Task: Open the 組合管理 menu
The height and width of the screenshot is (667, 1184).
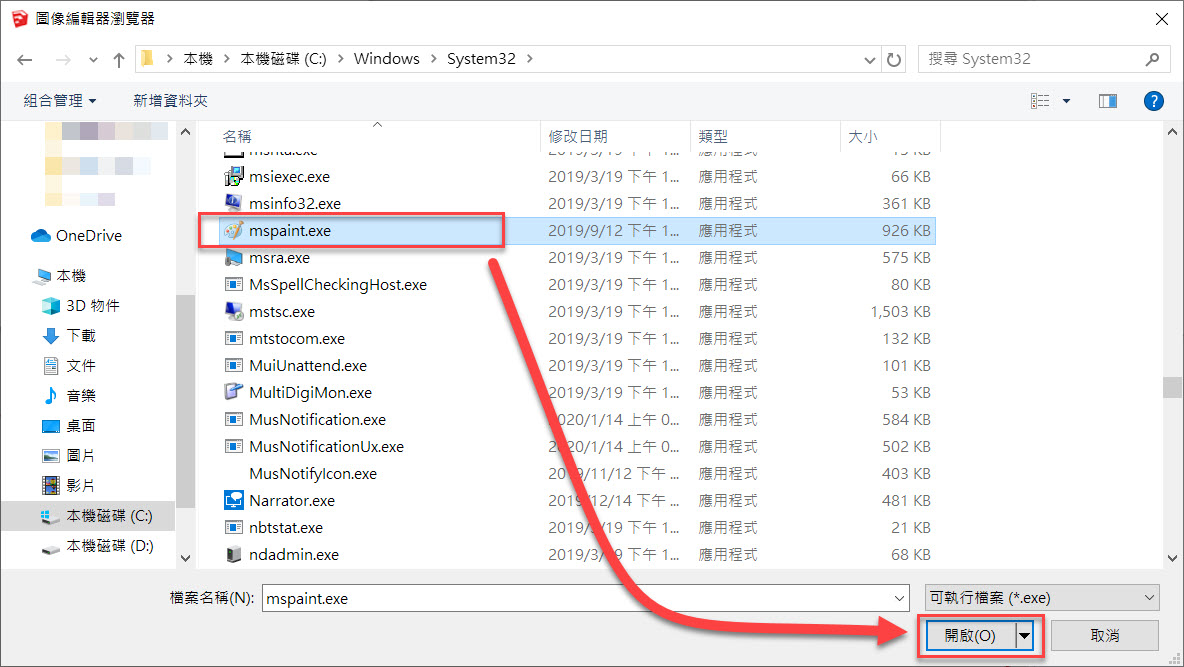Action: [60, 100]
